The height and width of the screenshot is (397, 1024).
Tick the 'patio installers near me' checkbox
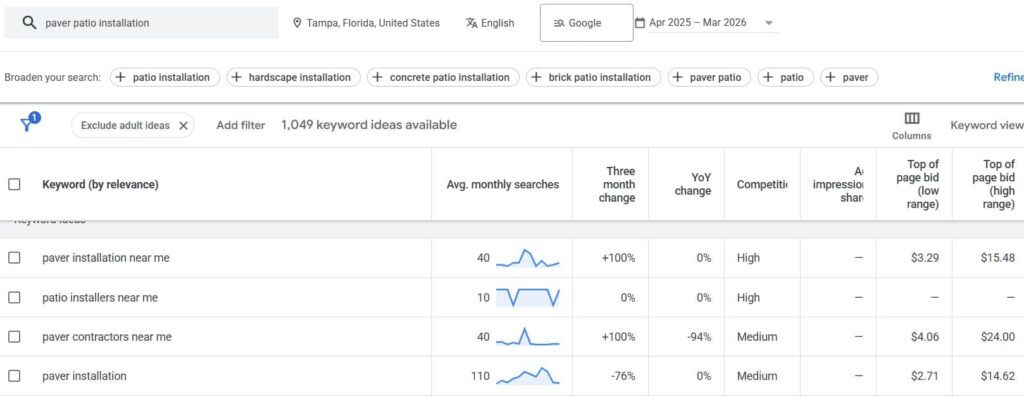point(14,298)
